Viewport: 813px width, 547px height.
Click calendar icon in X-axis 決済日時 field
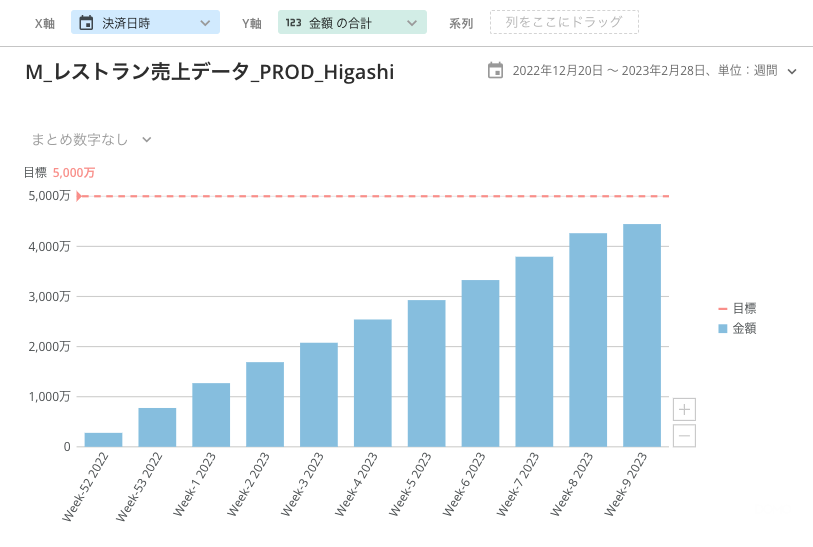point(86,23)
